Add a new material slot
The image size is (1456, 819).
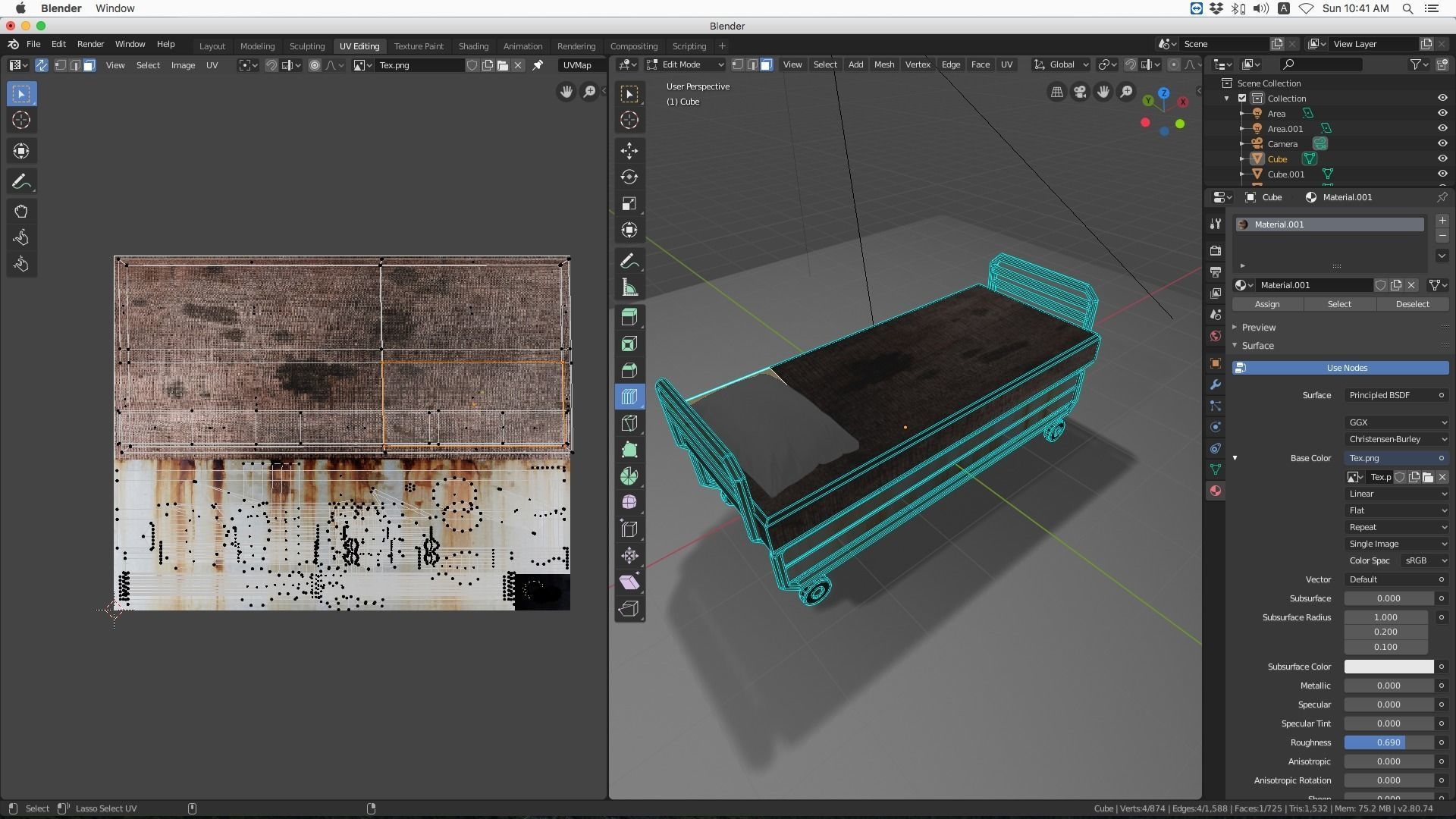(x=1442, y=221)
